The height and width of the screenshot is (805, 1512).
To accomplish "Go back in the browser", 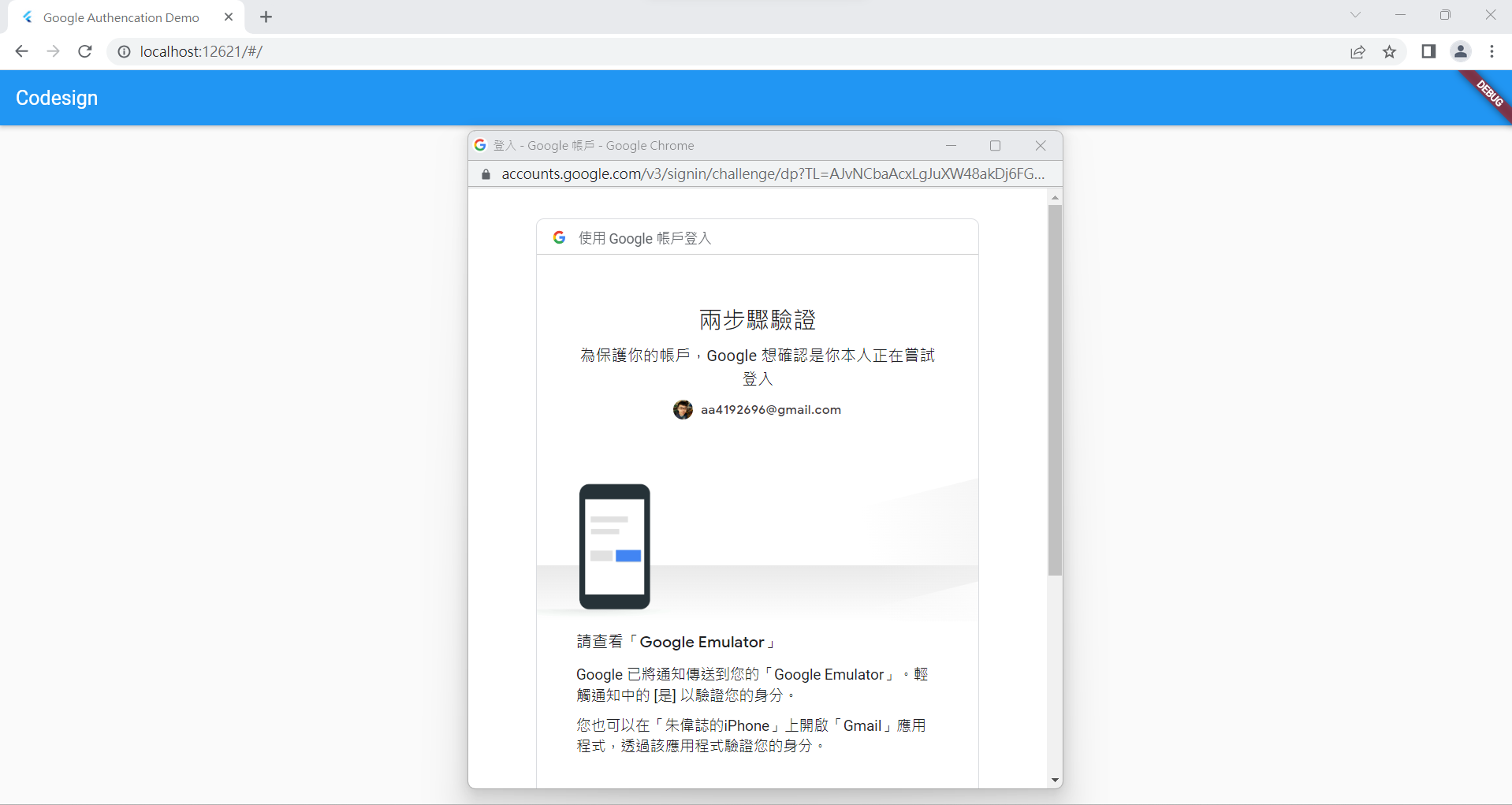I will point(21,51).
